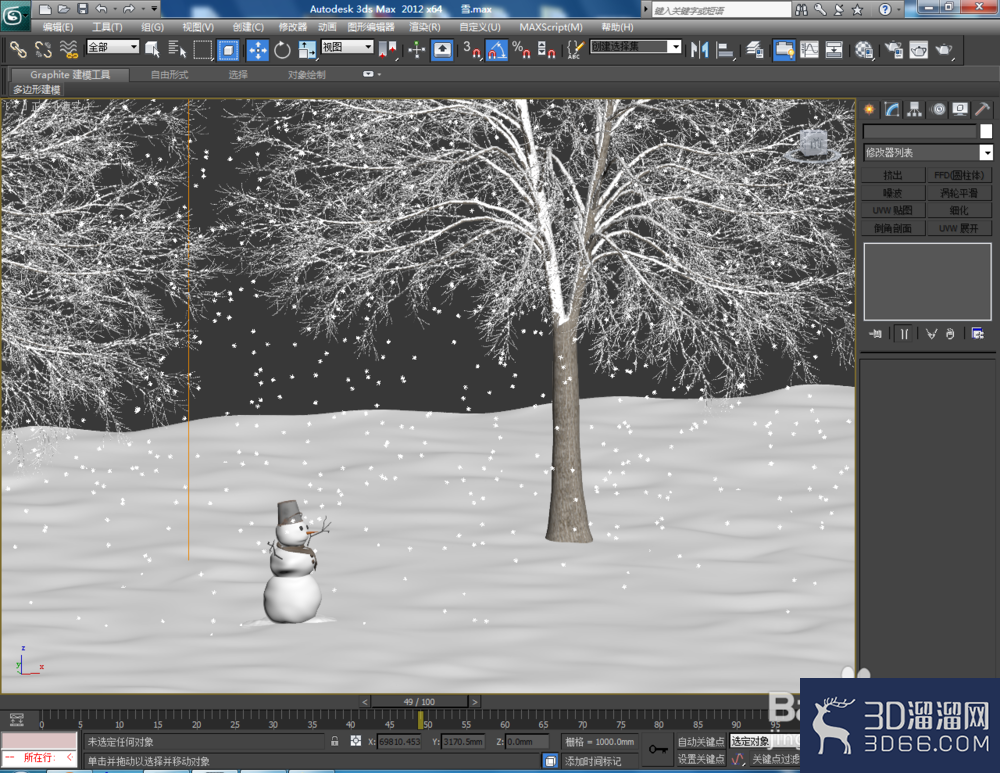
Task: Apply the 噪波 modifier button
Action: pos(893,193)
